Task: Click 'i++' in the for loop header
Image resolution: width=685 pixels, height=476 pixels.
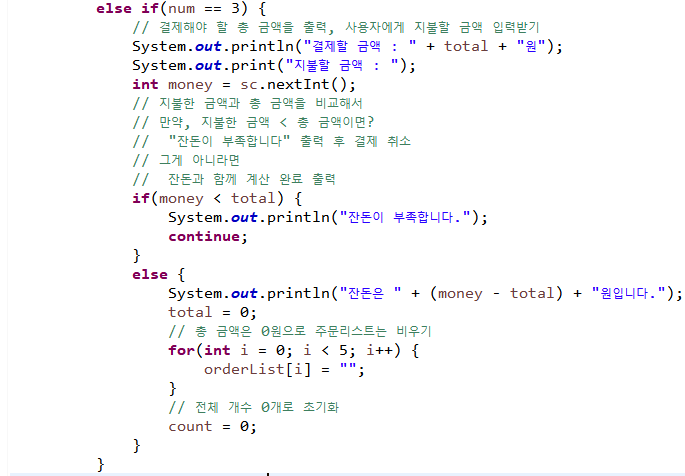Action: coord(378,350)
